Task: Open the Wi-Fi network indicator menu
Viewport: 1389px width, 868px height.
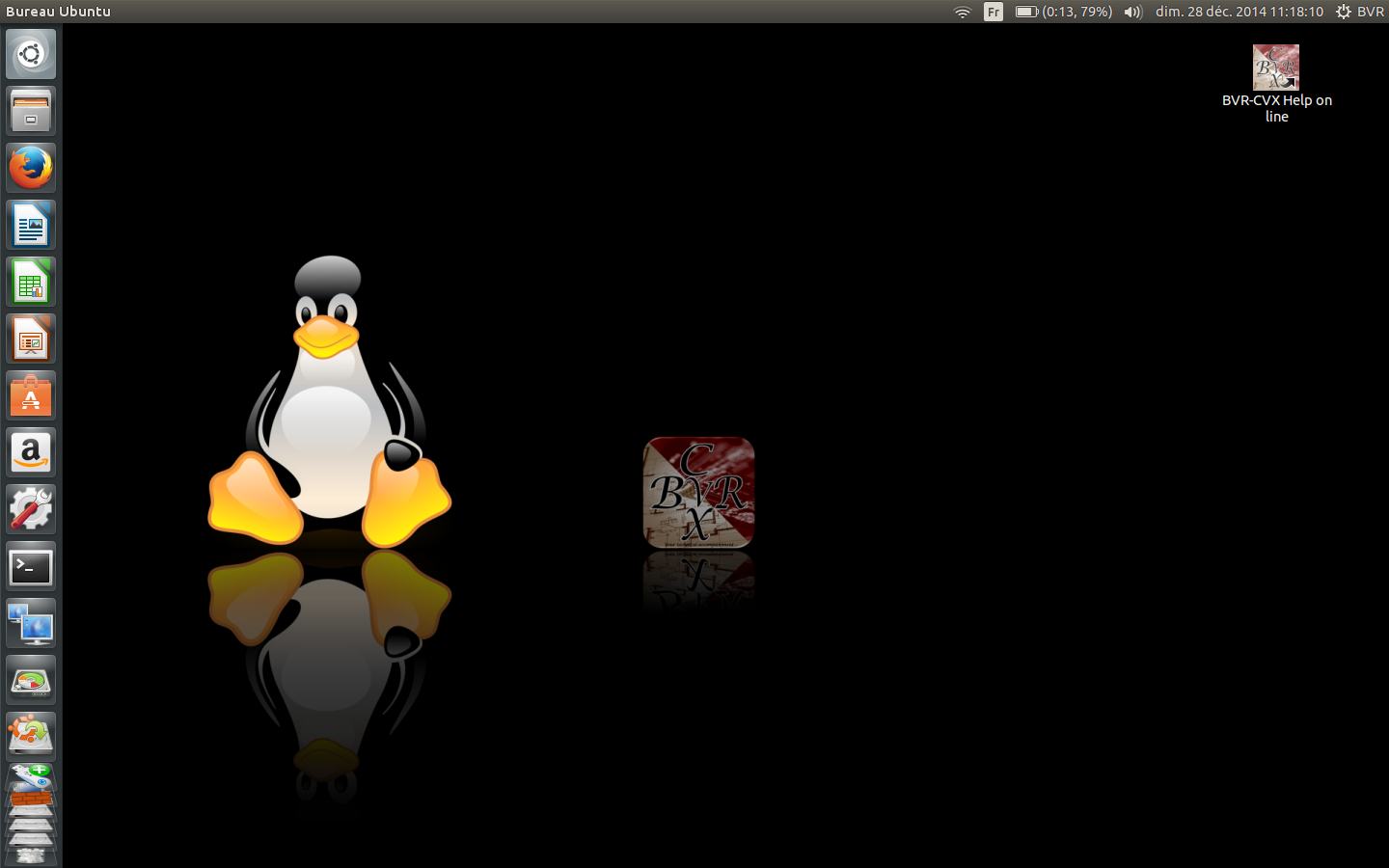Action: tap(962, 12)
